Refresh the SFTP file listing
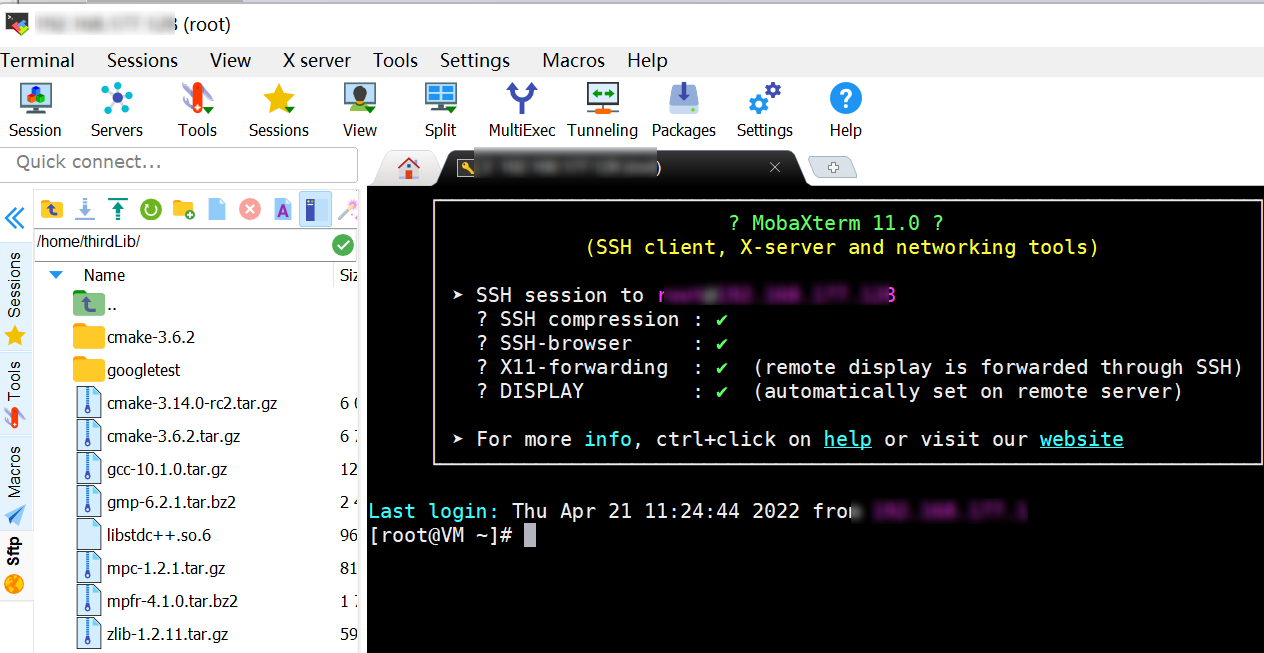This screenshot has width=1264, height=653. 150,210
